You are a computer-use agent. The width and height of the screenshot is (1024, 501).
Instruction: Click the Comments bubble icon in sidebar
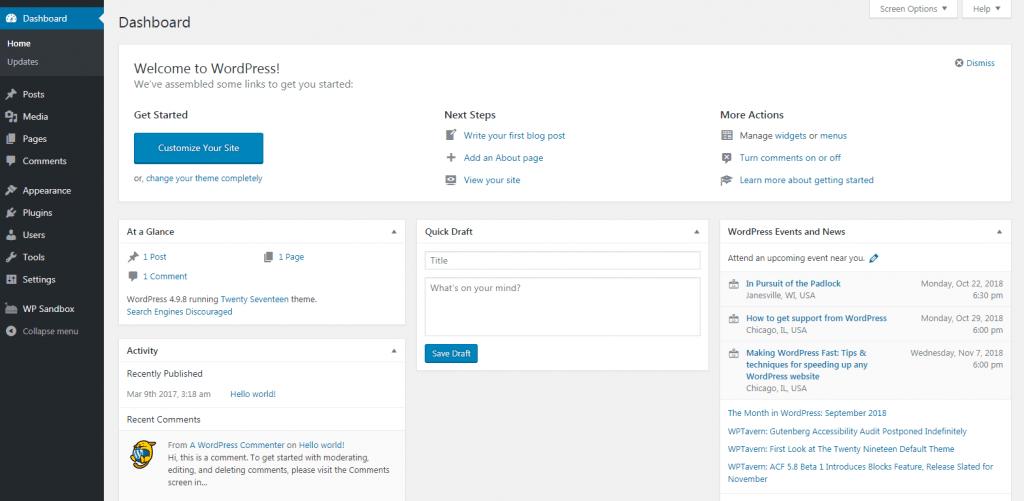(x=11, y=161)
